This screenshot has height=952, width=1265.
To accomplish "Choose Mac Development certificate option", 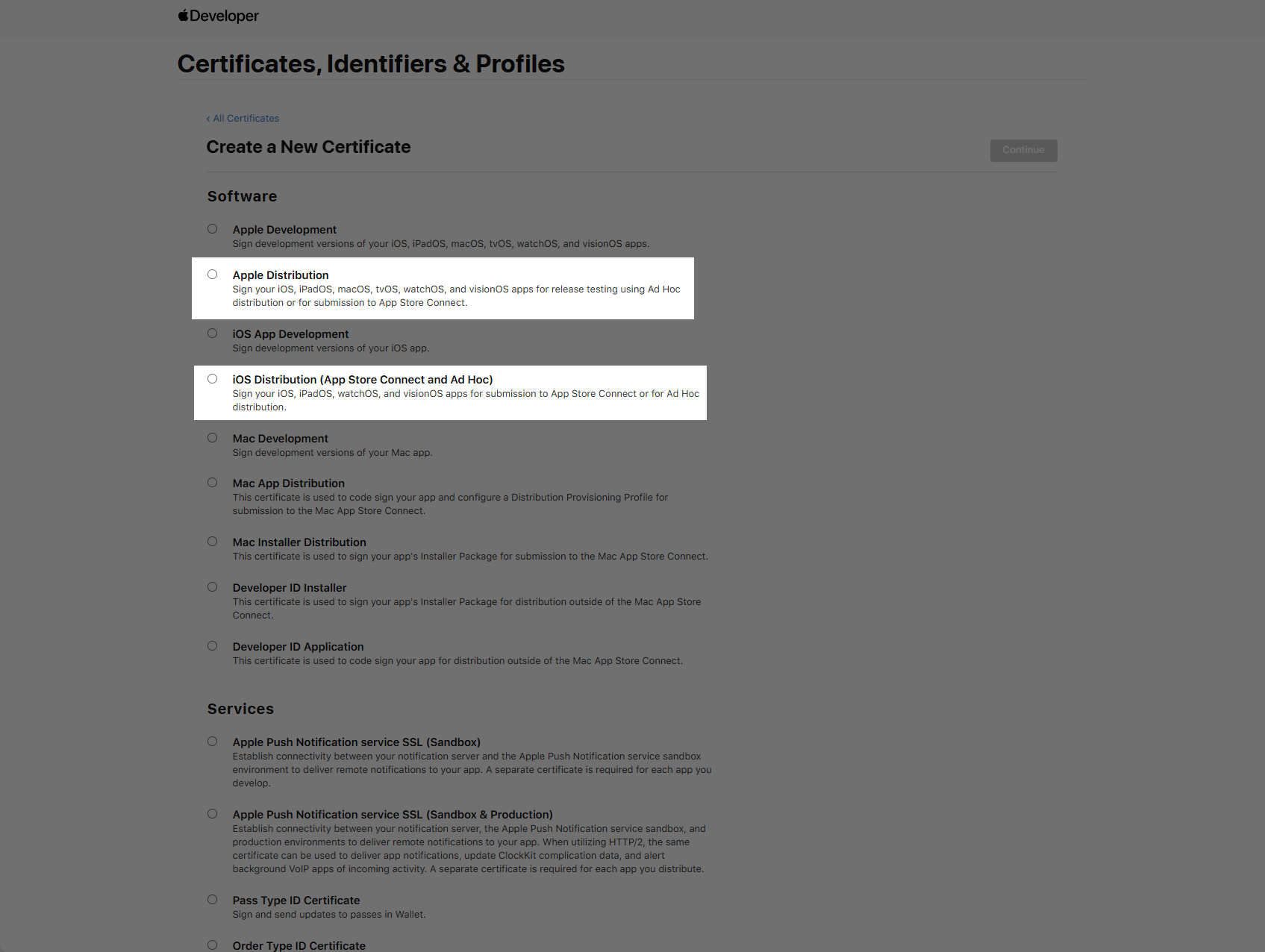I will tap(213, 438).
